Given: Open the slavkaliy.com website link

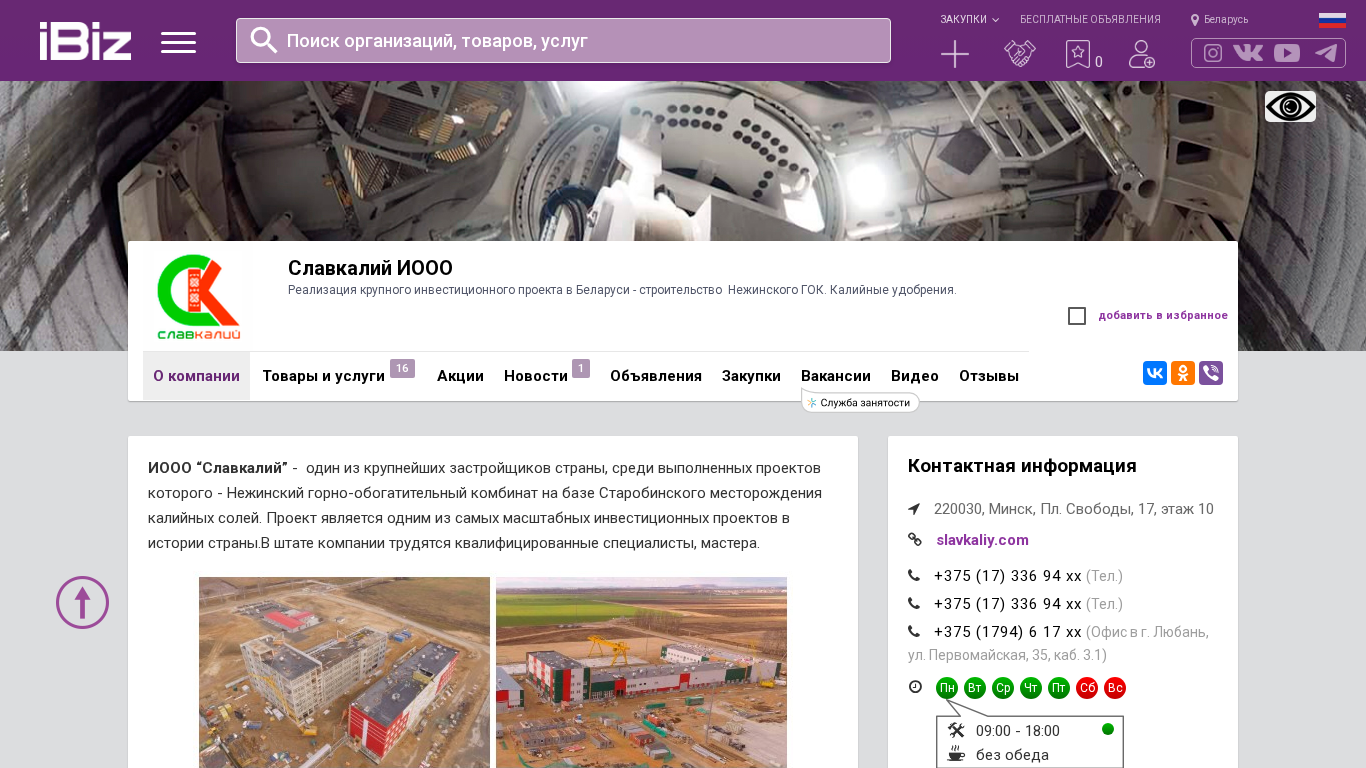Looking at the screenshot, I should pos(982,540).
